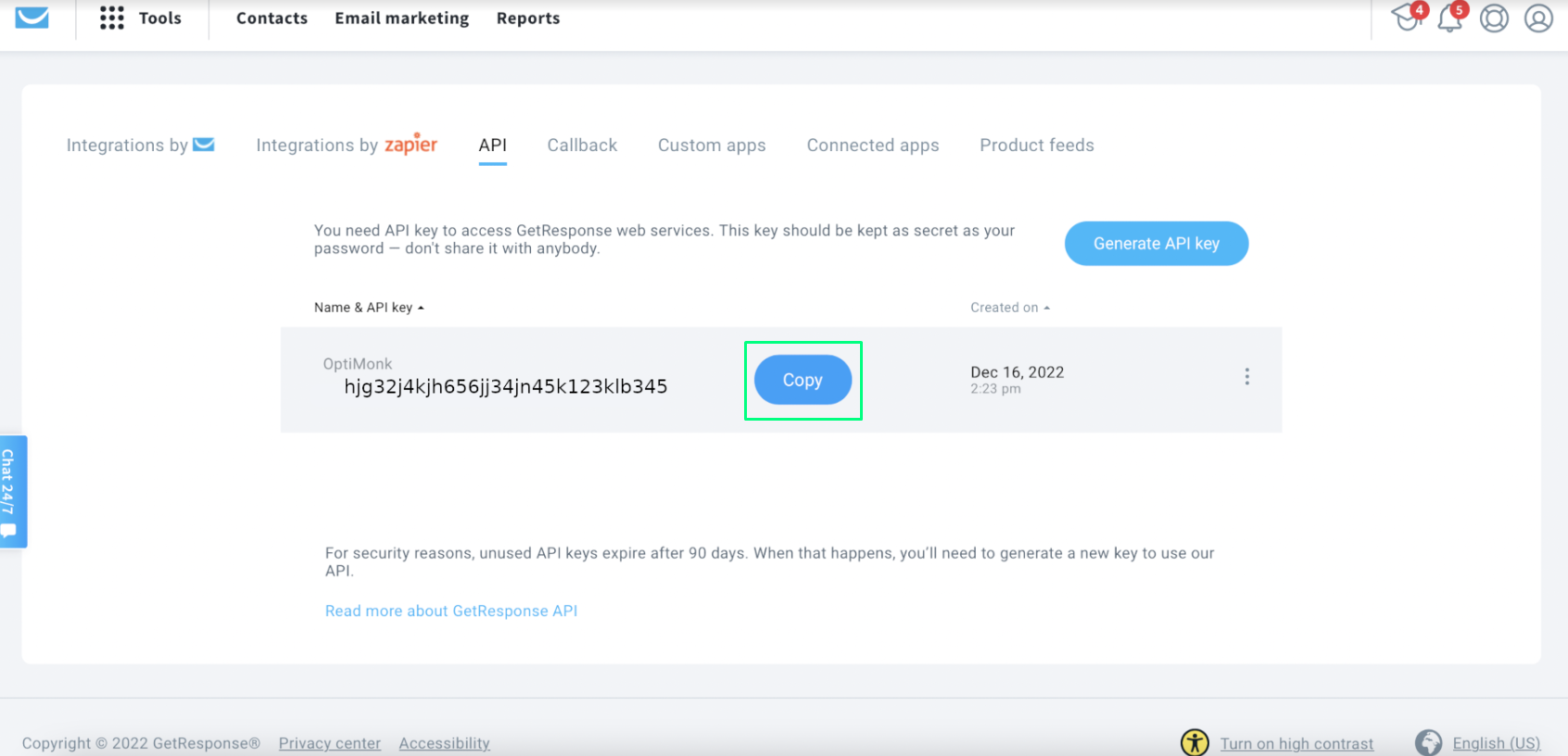The image size is (1568, 756).
Task: Click the GetResponse envelope logo
Action: coord(32,18)
